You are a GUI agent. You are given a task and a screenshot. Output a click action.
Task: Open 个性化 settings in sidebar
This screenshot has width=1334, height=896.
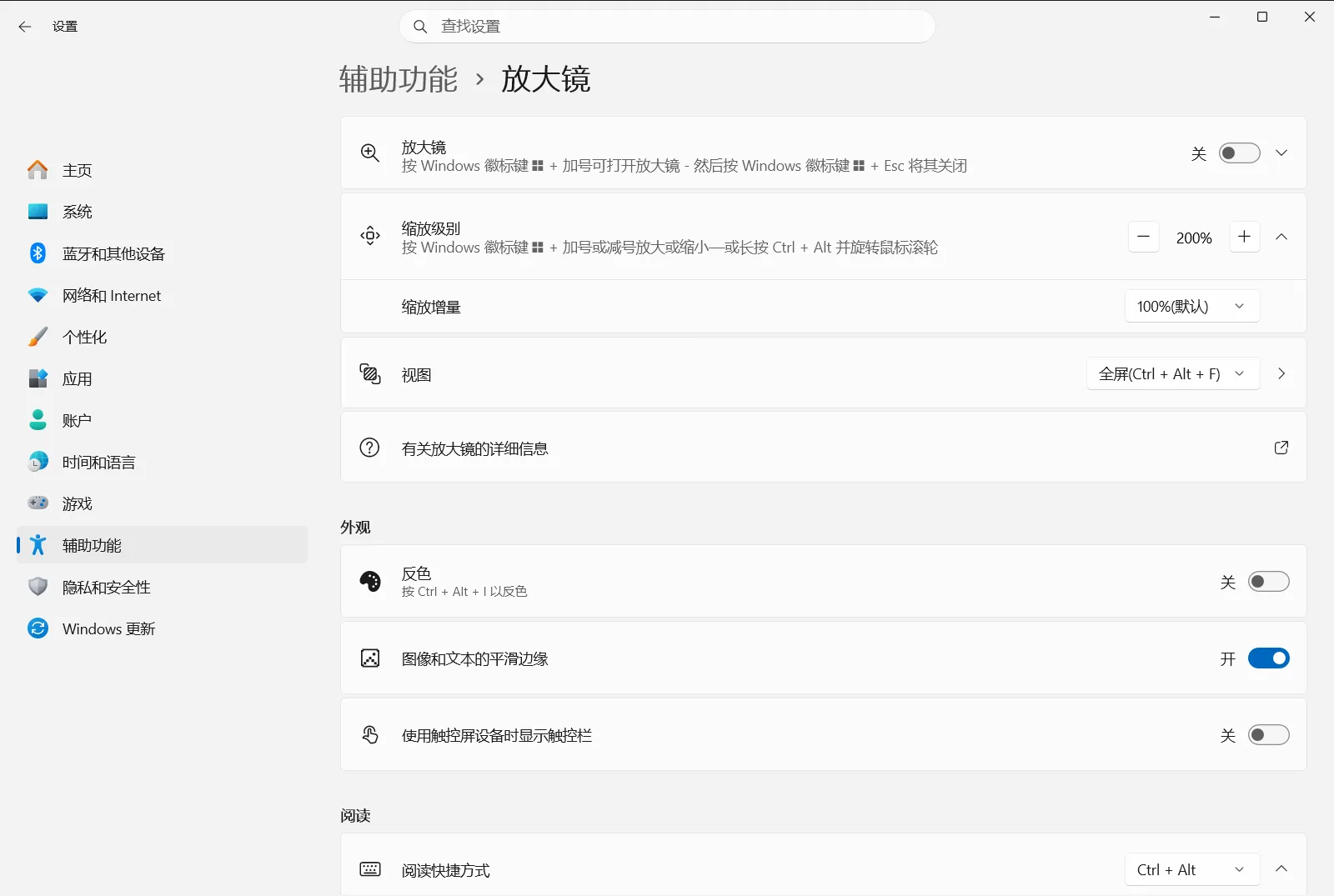point(162,337)
